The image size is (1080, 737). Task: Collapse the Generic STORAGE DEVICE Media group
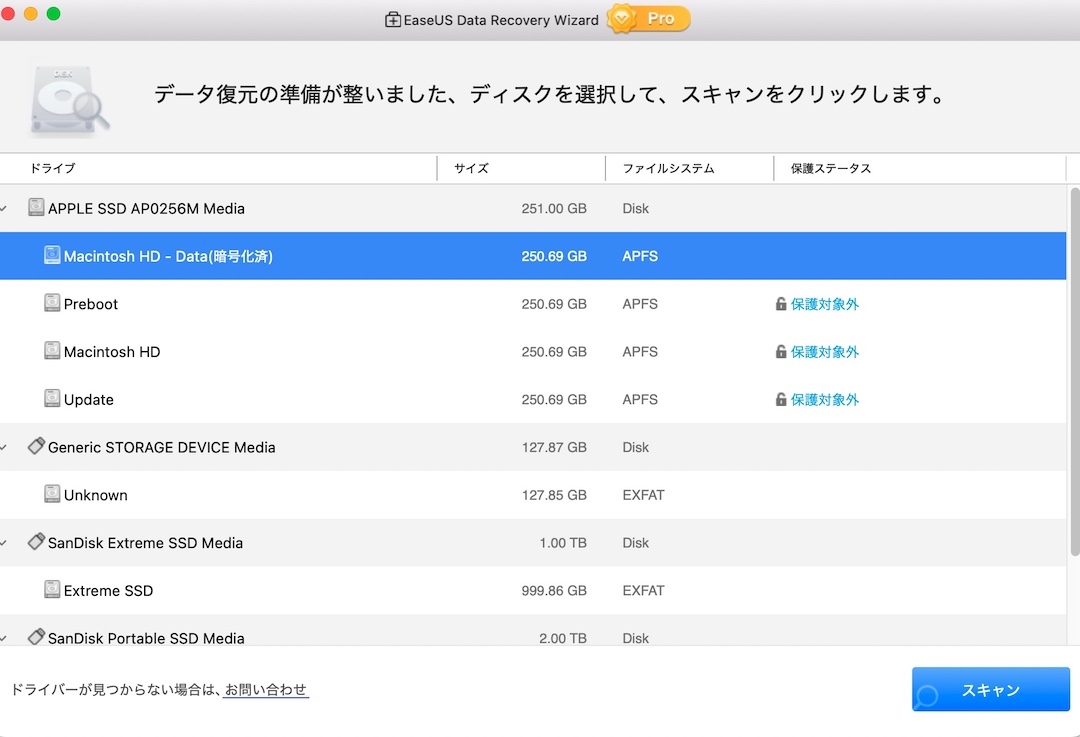4,448
